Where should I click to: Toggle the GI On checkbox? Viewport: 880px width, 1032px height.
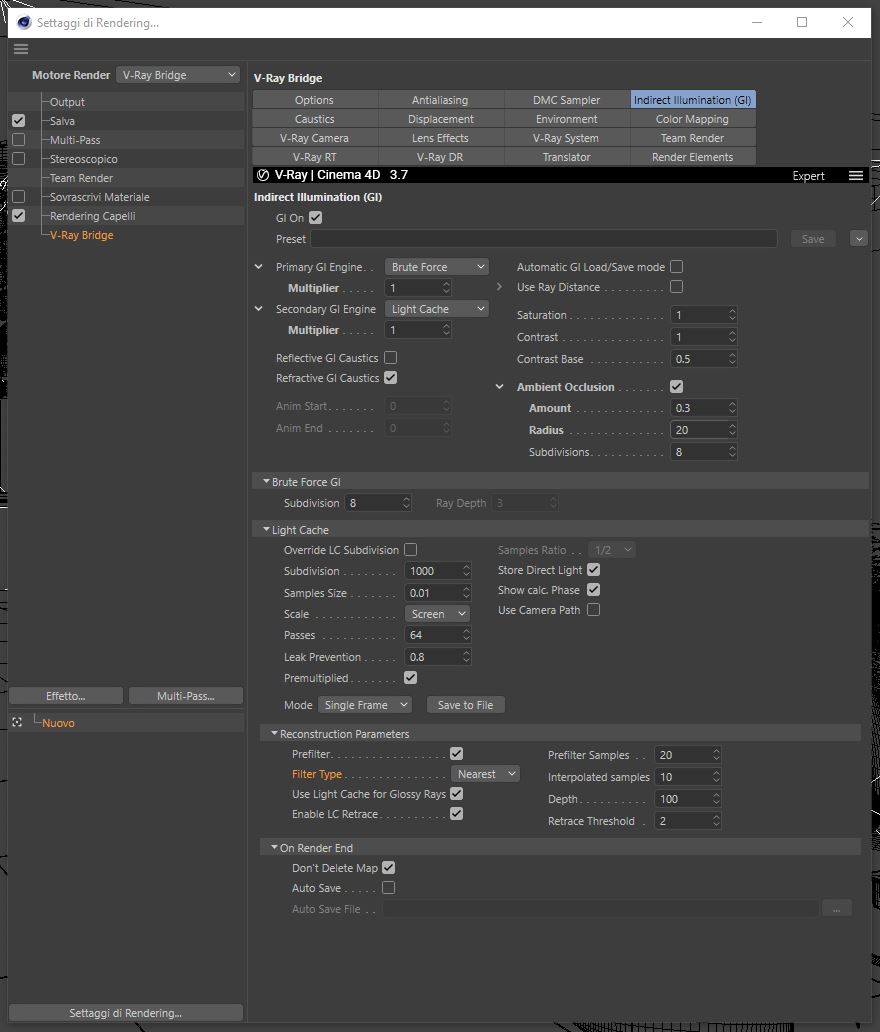click(x=315, y=218)
